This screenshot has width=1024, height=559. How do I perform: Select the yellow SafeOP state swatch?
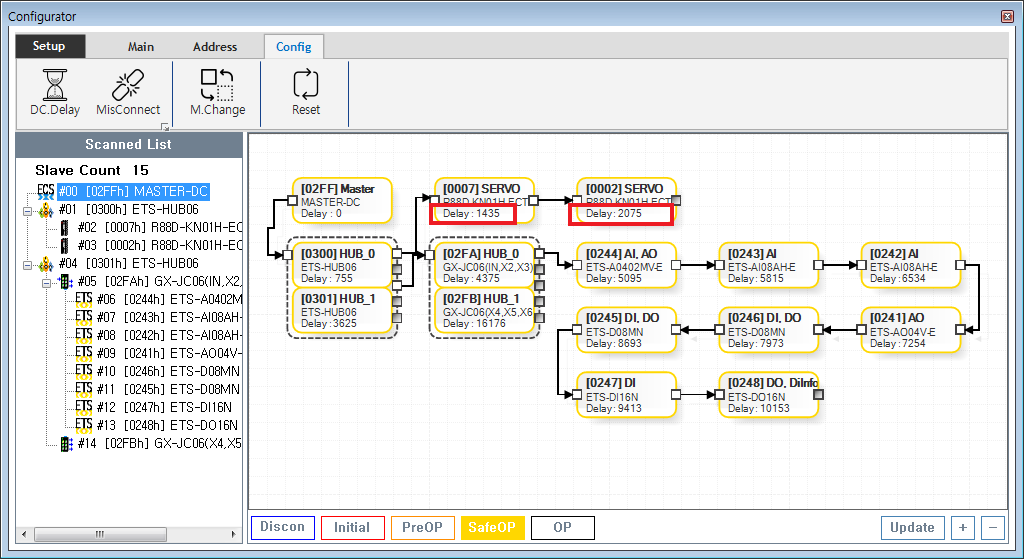492,527
